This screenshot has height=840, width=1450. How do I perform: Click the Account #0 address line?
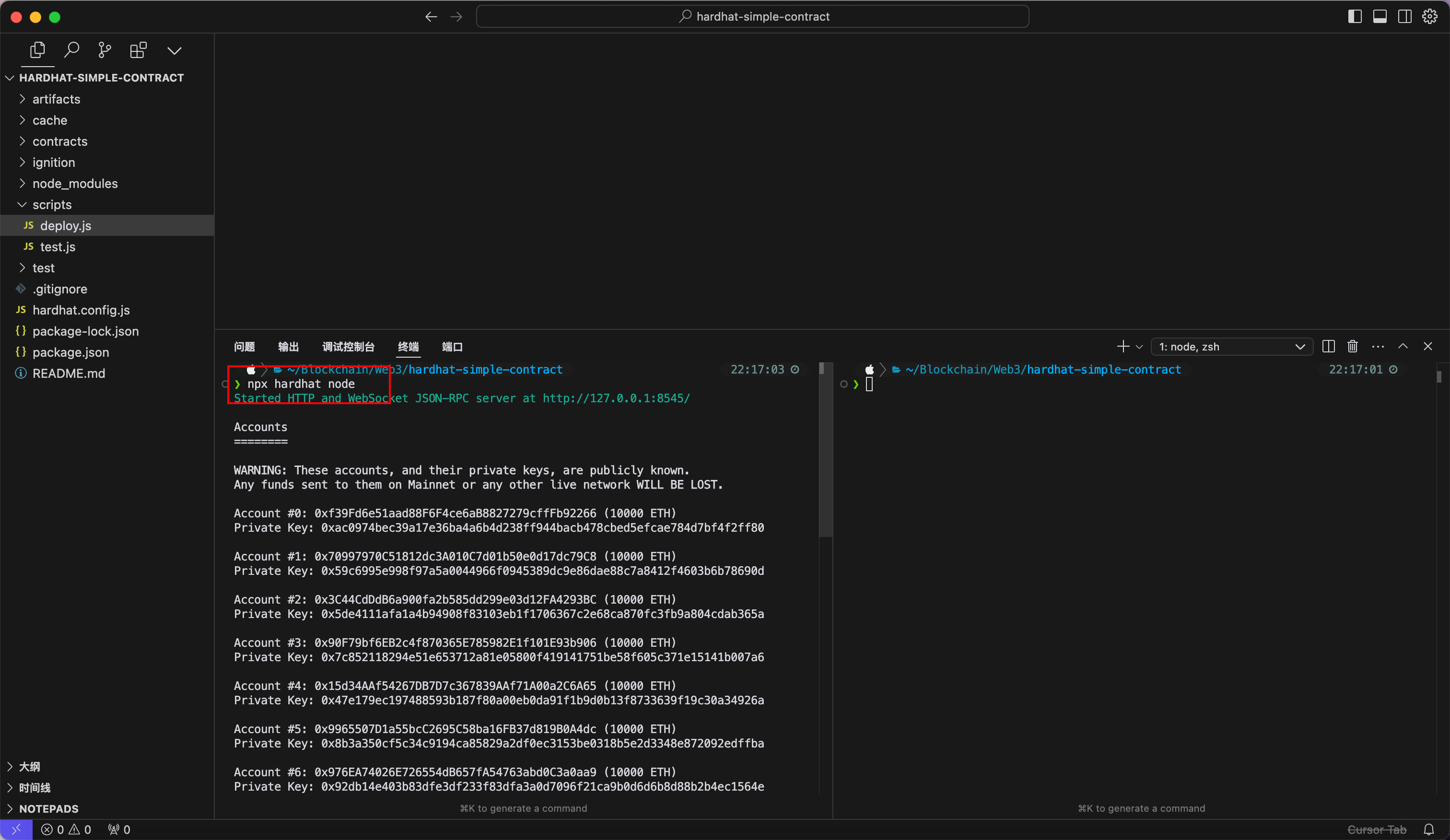point(455,513)
